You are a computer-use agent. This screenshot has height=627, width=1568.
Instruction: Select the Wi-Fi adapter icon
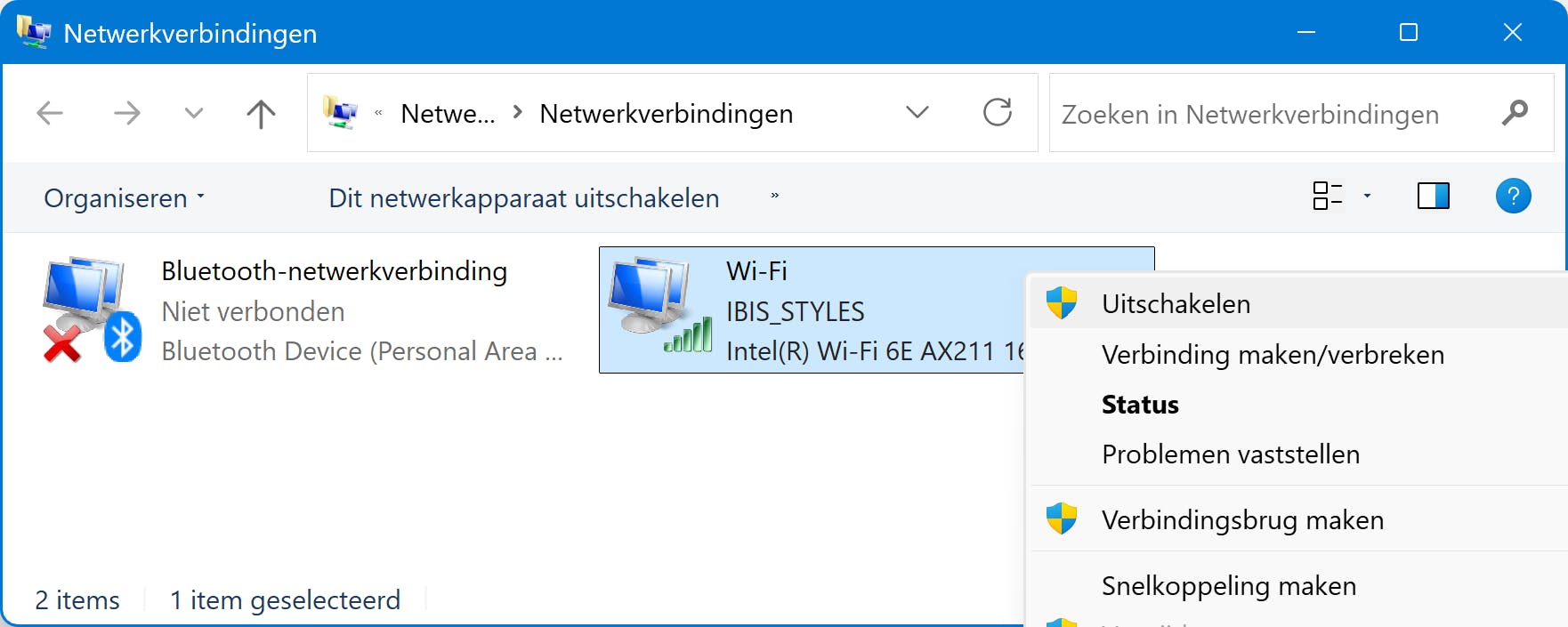[x=660, y=307]
